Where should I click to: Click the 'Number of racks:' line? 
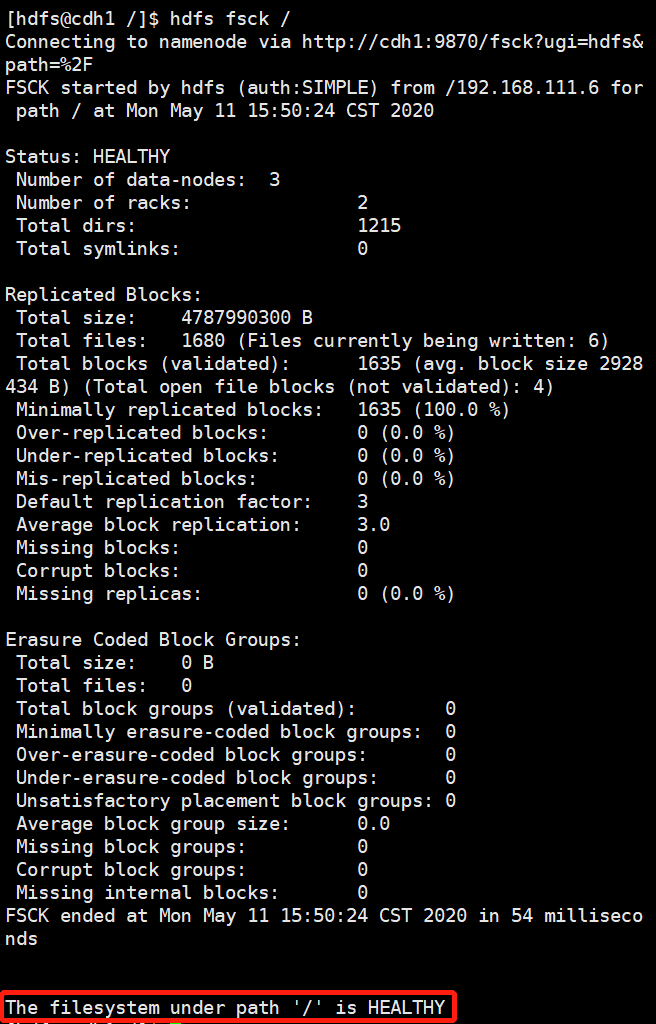(x=191, y=202)
